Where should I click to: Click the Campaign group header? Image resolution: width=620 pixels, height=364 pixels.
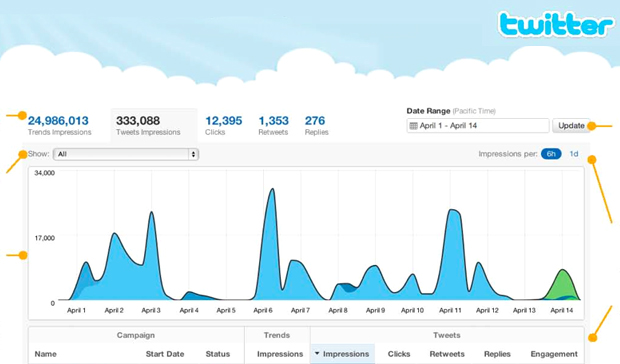136,335
